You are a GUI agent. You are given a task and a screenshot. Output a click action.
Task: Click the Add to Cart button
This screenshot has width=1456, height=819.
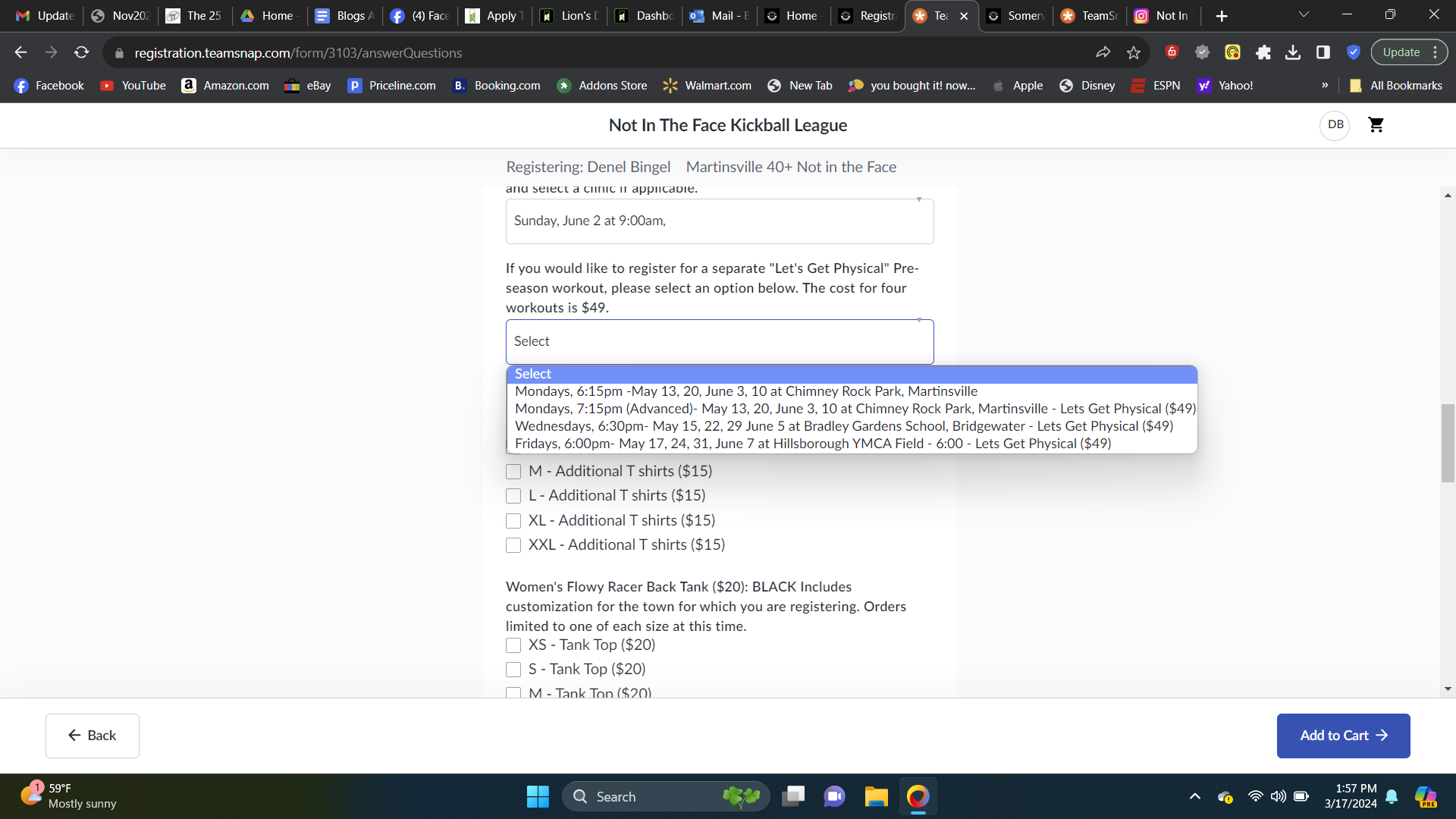[x=1343, y=736]
